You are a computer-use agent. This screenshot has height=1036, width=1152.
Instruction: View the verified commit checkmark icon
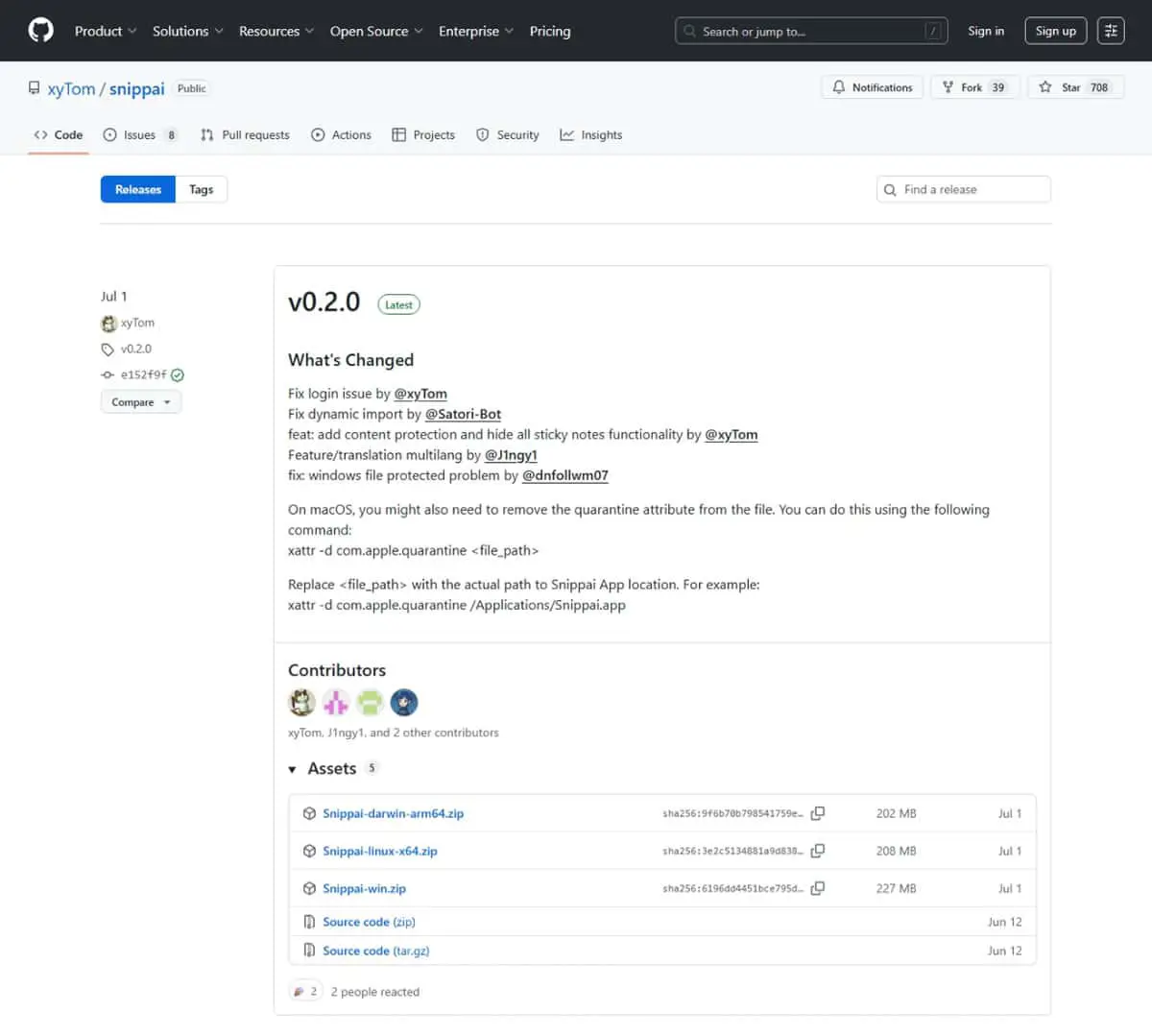pos(178,375)
